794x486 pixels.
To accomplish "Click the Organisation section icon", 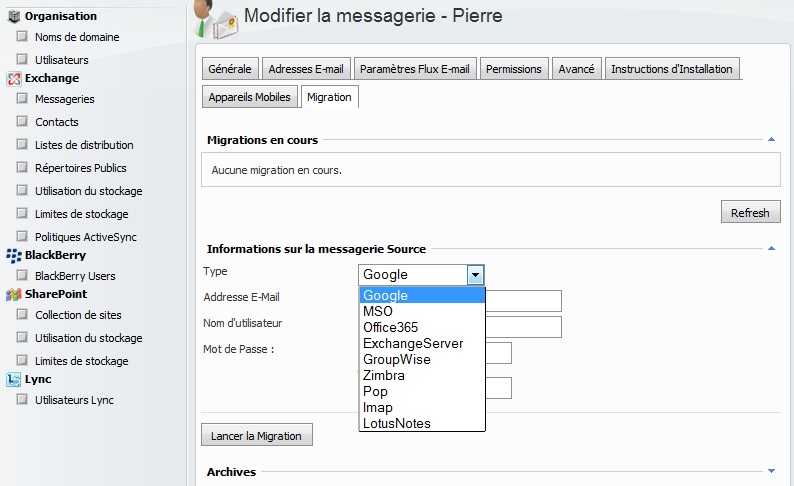I will [x=14, y=16].
